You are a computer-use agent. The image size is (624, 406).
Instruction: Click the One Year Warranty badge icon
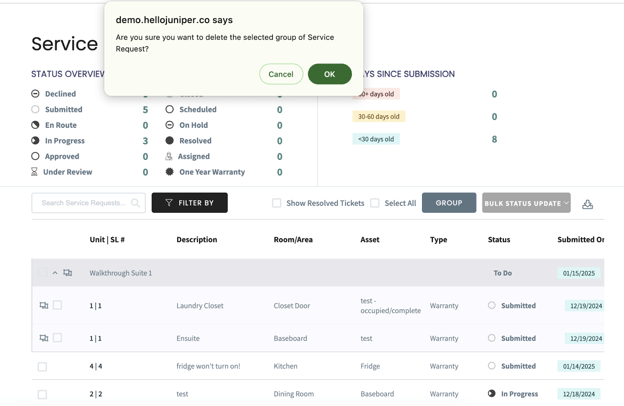click(170, 172)
